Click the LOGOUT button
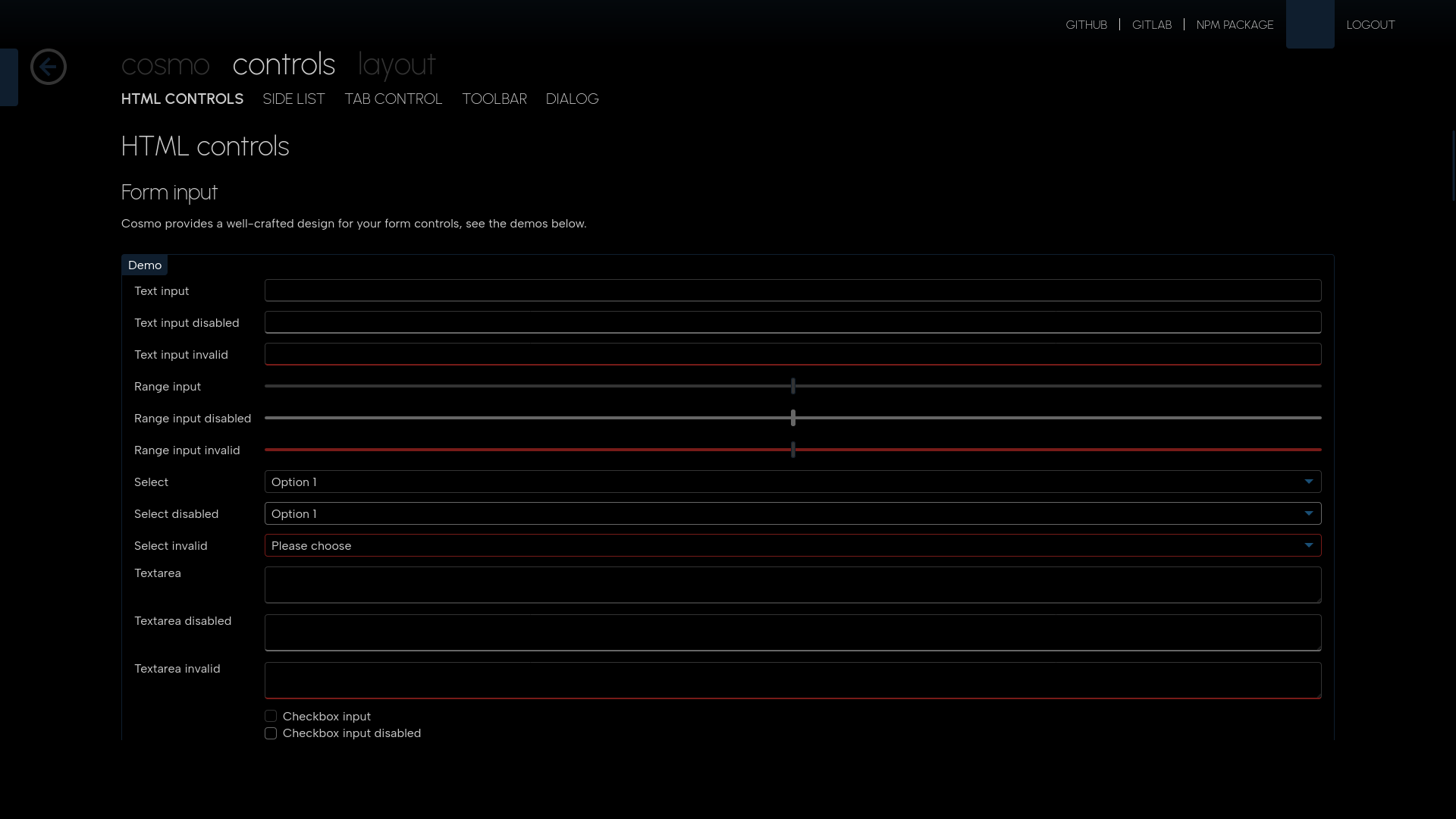 [x=1370, y=25]
